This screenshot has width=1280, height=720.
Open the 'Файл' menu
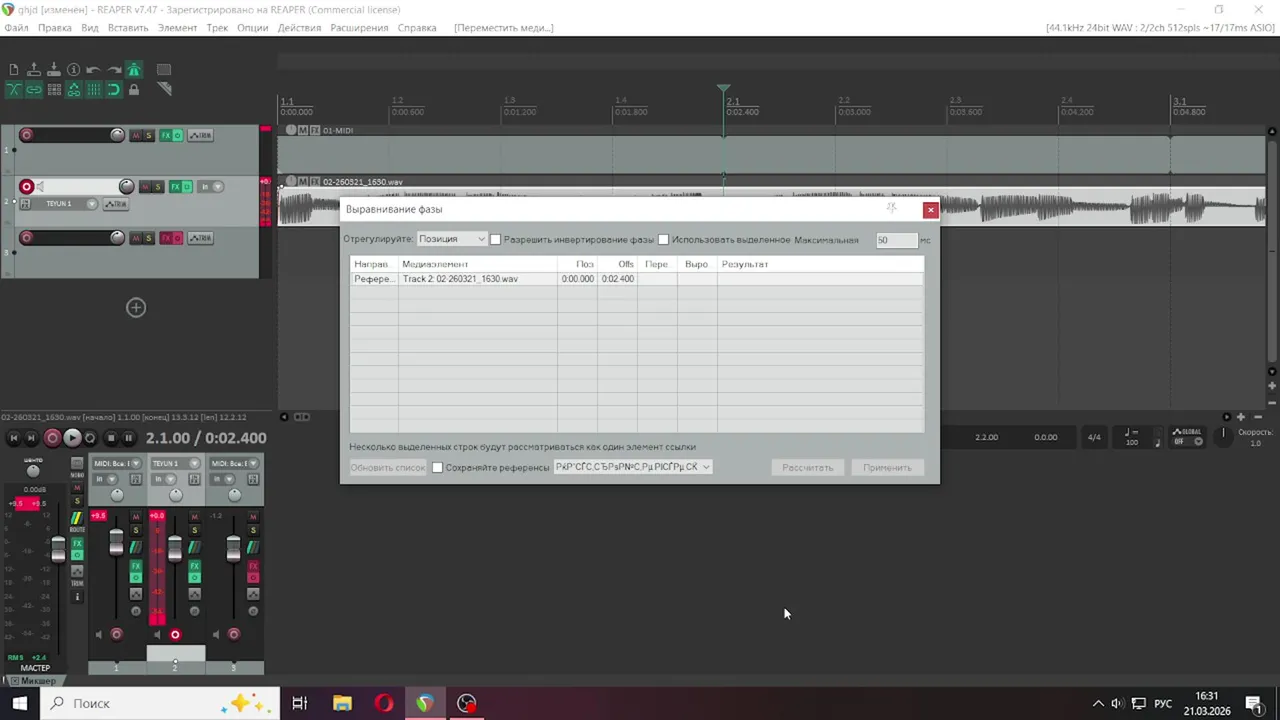point(16,28)
